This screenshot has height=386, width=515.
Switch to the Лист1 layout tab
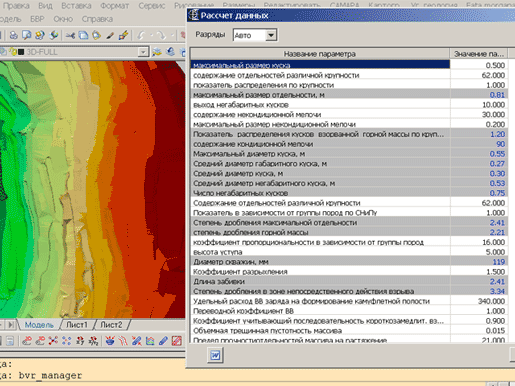pyautogui.click(x=77, y=324)
